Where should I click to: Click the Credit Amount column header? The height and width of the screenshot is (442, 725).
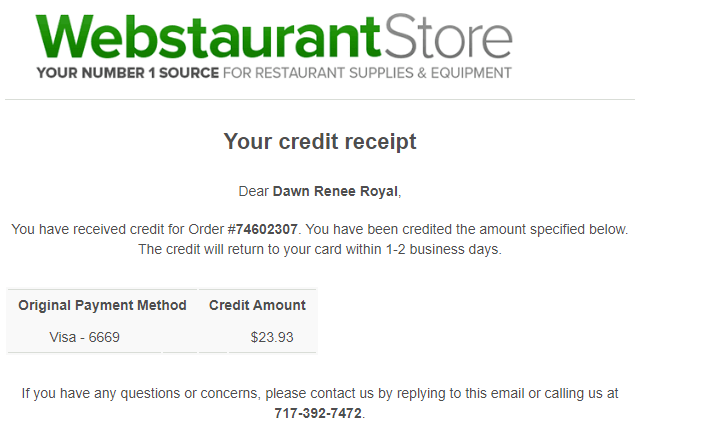pyautogui.click(x=257, y=305)
